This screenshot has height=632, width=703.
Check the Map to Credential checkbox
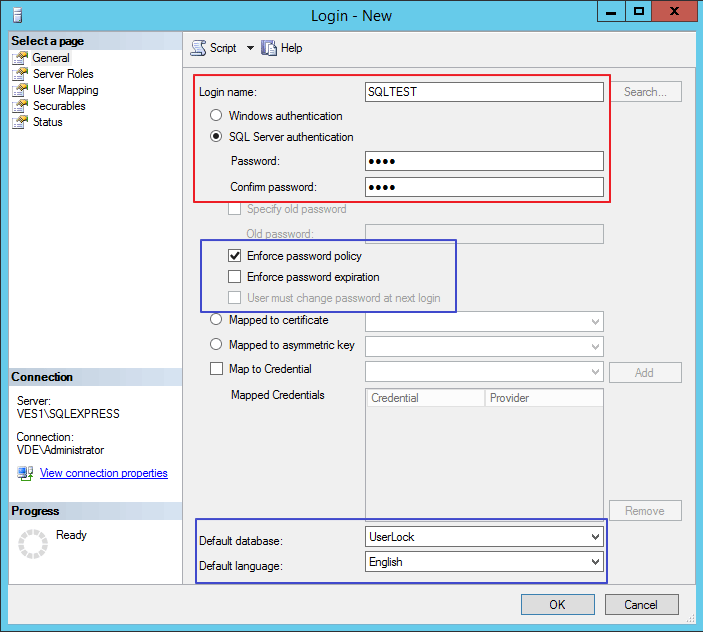tap(217, 369)
